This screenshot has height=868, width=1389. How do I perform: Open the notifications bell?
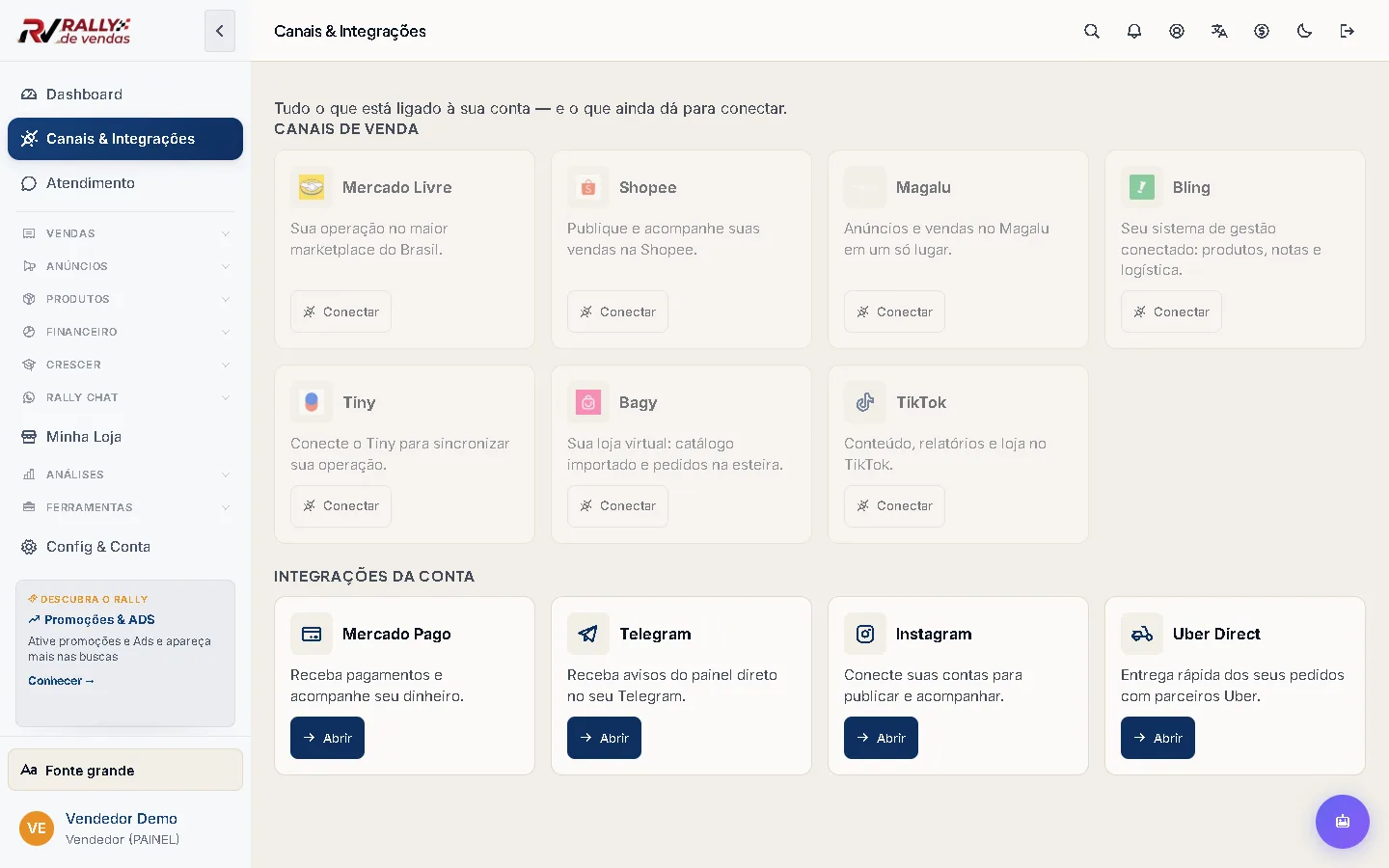pos(1134,31)
